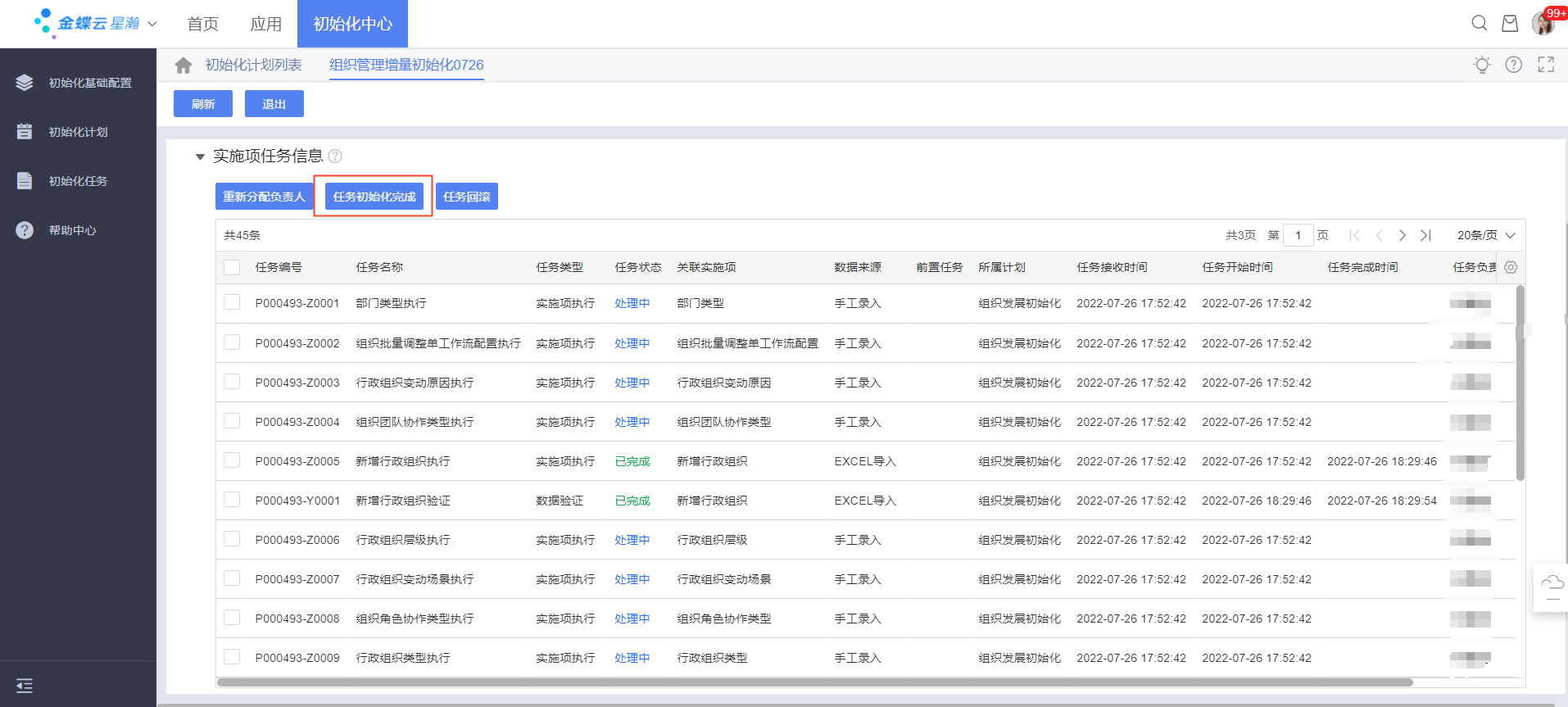Image resolution: width=1568 pixels, height=707 pixels.
Task: Open the 20条/页 page size dropdown
Action: 1485,235
